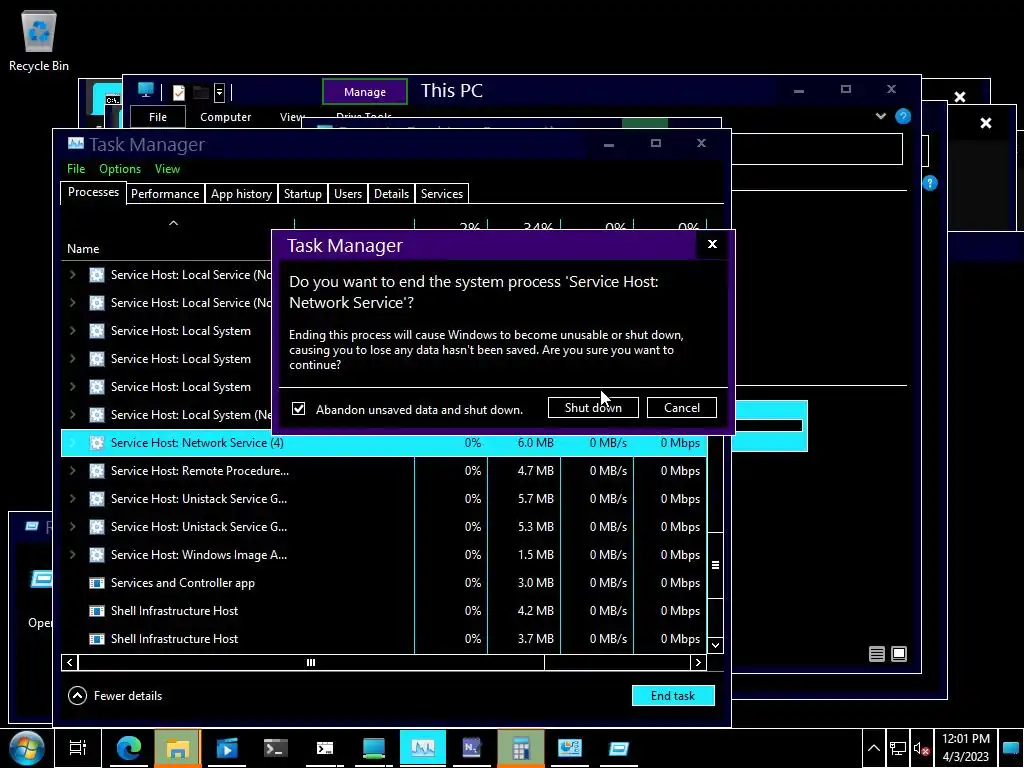Image resolution: width=1024 pixels, height=768 pixels.
Task: Sort processes by the Name column
Action: [x=83, y=249]
